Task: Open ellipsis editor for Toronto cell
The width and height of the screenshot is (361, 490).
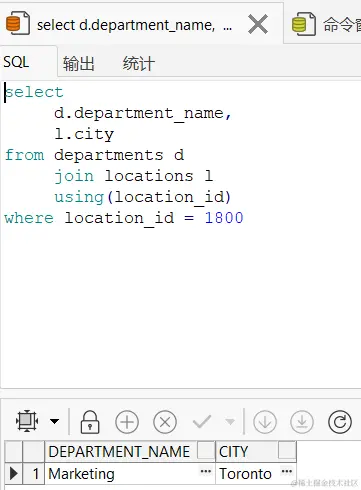Action: [x=287, y=471]
